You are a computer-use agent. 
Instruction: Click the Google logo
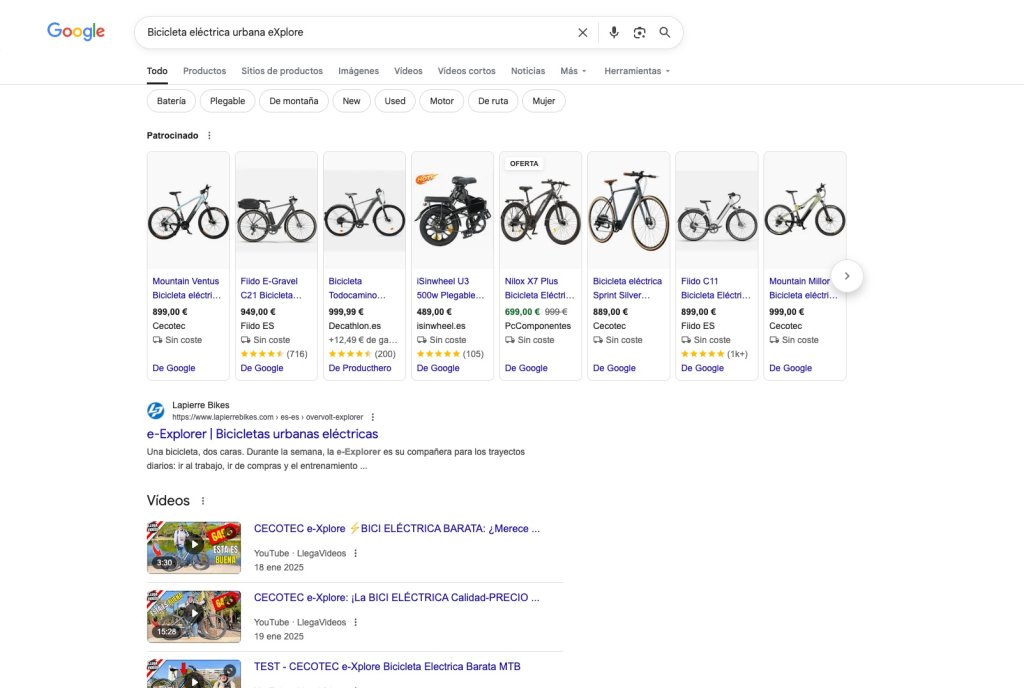[76, 31]
